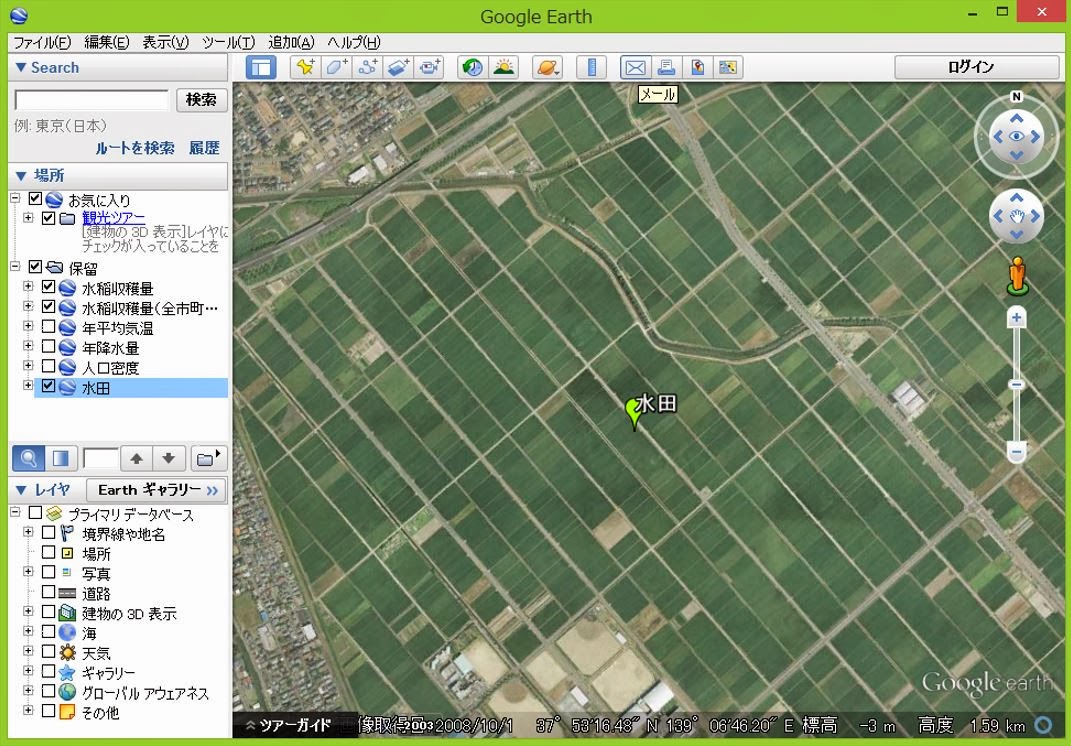The width and height of the screenshot is (1071, 746).
Task: Click zoom in plus button
Action: [x=1016, y=318]
